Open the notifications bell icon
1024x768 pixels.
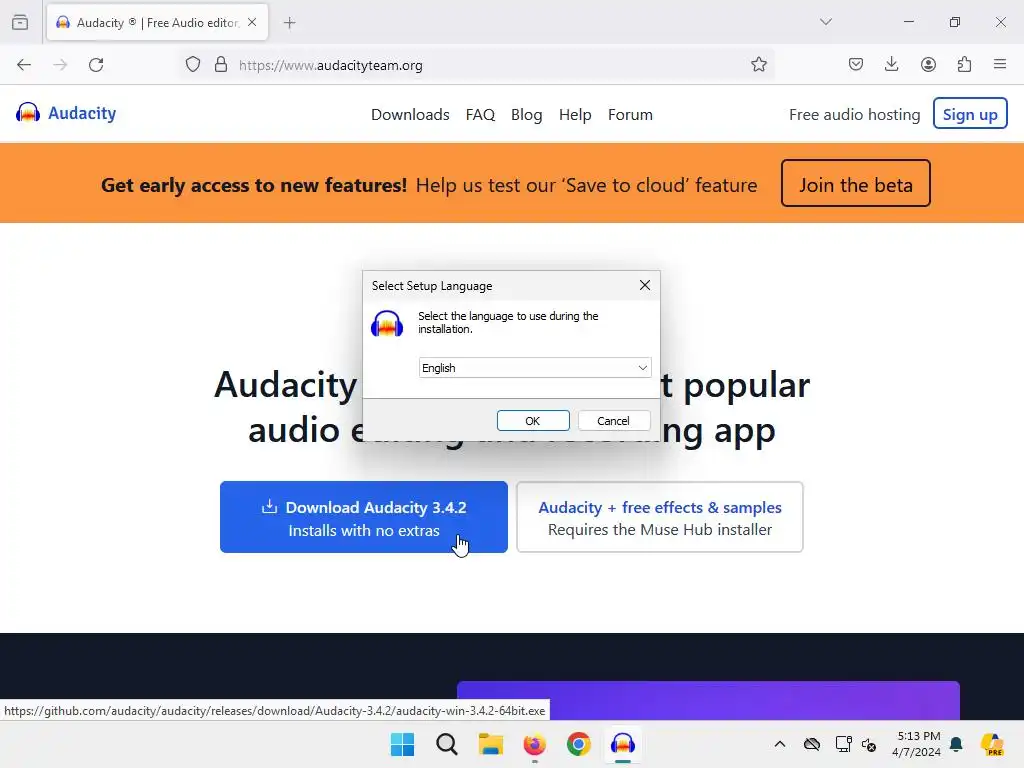(957, 744)
